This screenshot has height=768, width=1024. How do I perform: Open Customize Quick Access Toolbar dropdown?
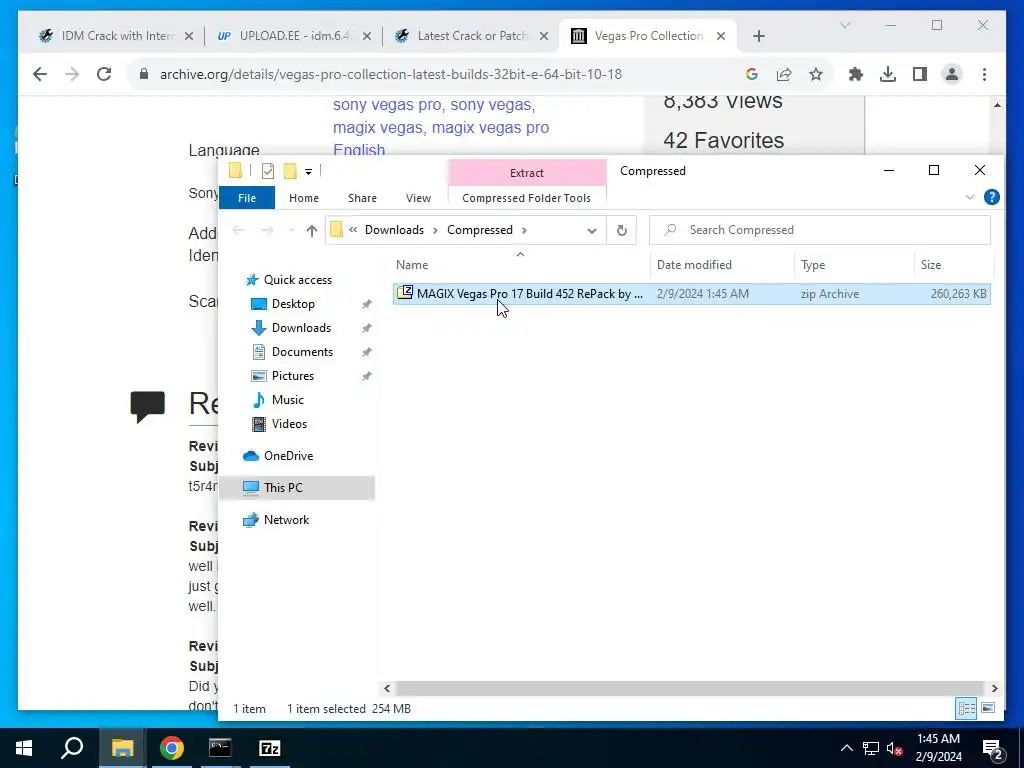pyautogui.click(x=308, y=172)
